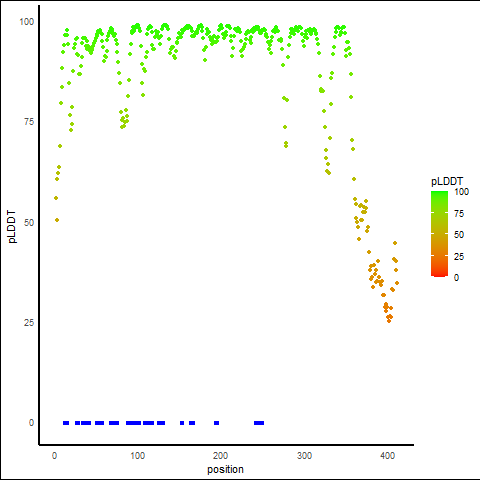Click the legend label 100
The image size is (480, 480).
click(x=462, y=192)
